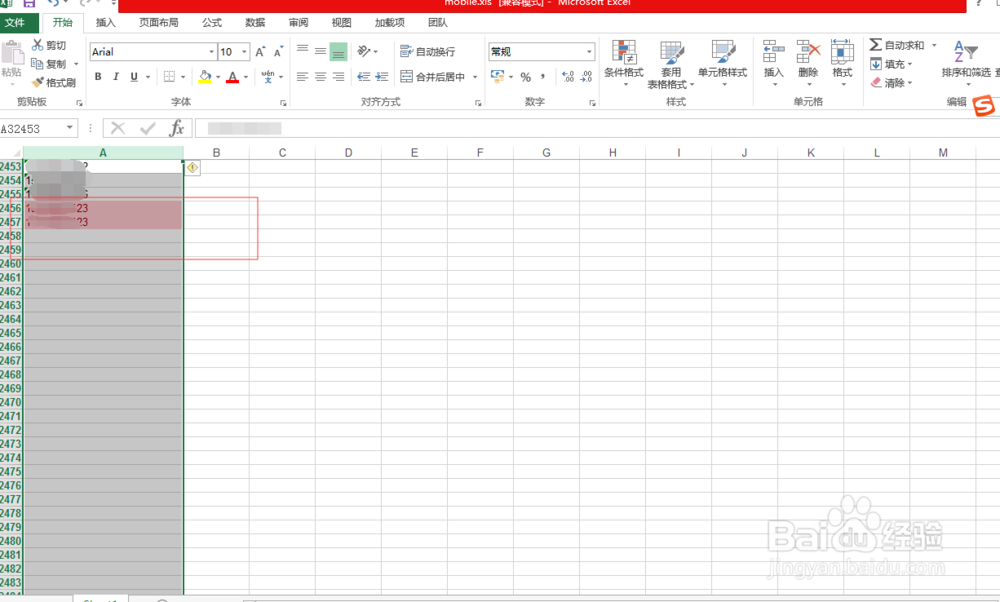Open the Arial font name dropdown
Viewport: 1000px width, 602px height.
point(212,52)
